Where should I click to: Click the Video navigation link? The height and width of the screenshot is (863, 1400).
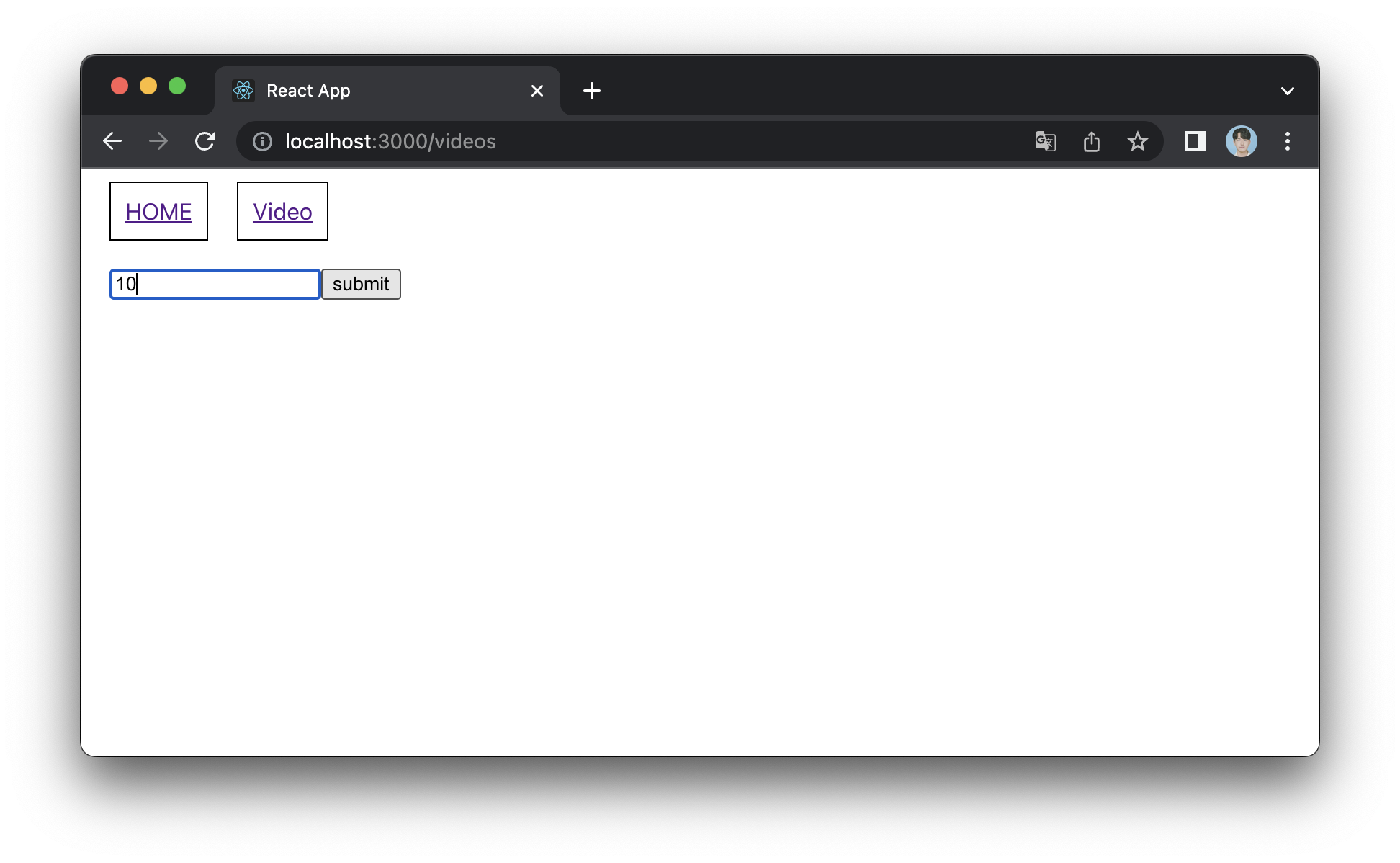(x=282, y=210)
